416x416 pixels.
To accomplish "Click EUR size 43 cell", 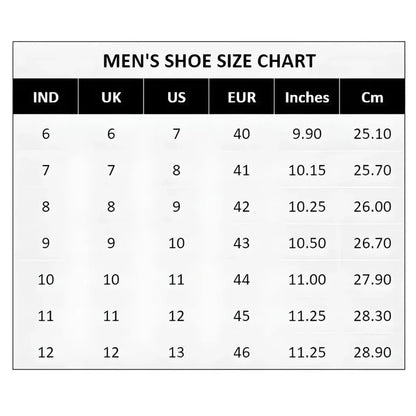I will (242, 243).
